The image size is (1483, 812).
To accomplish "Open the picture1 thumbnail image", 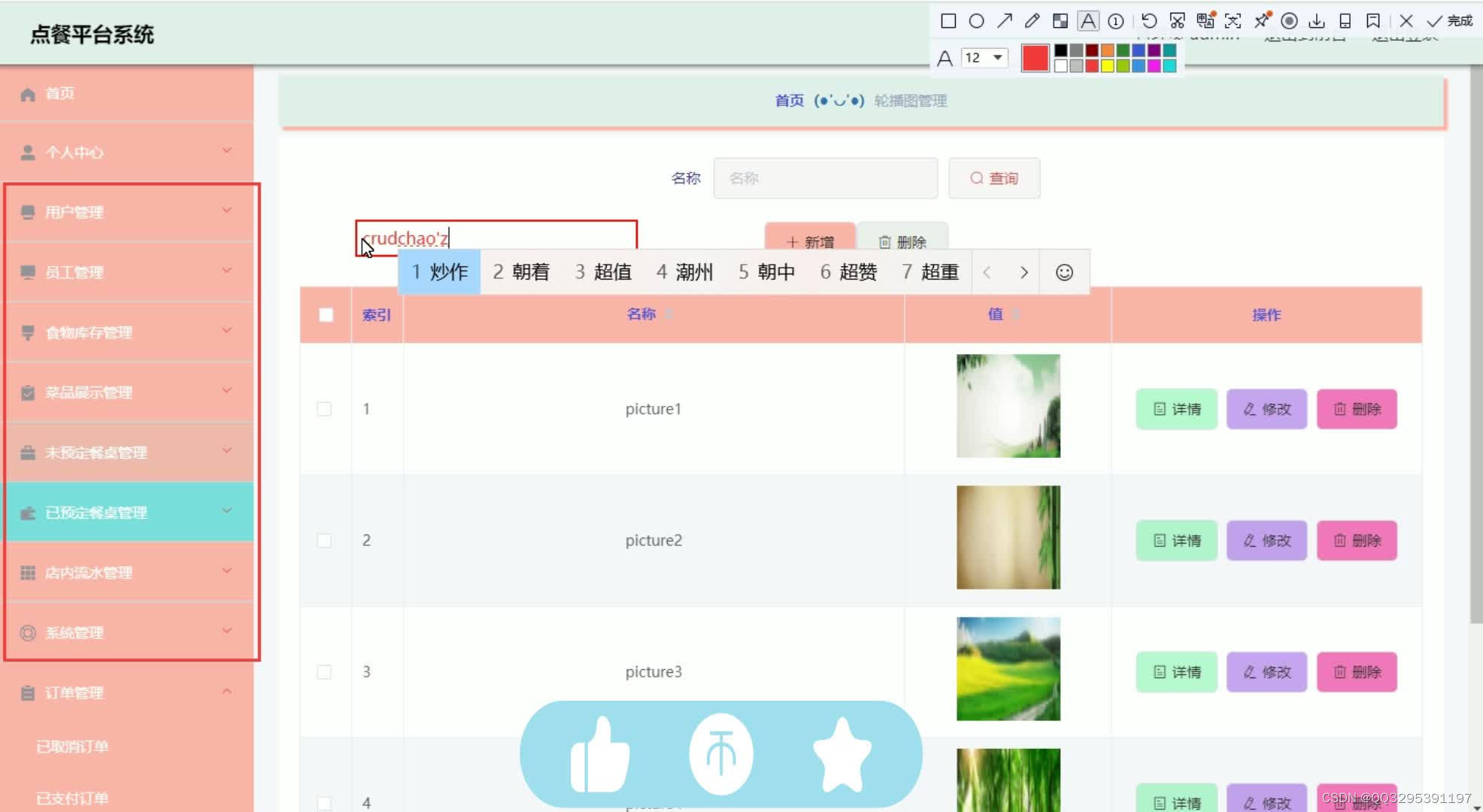I will coord(1008,406).
